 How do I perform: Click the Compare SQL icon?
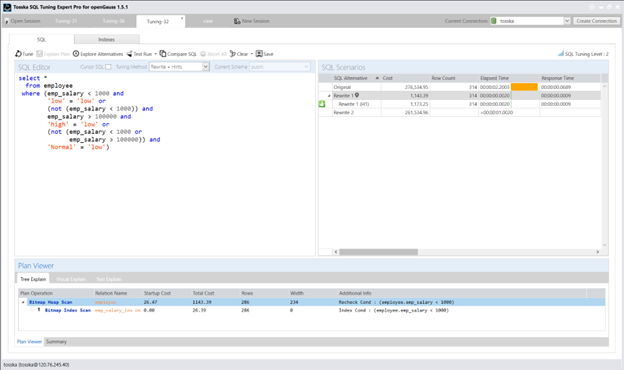coord(163,54)
